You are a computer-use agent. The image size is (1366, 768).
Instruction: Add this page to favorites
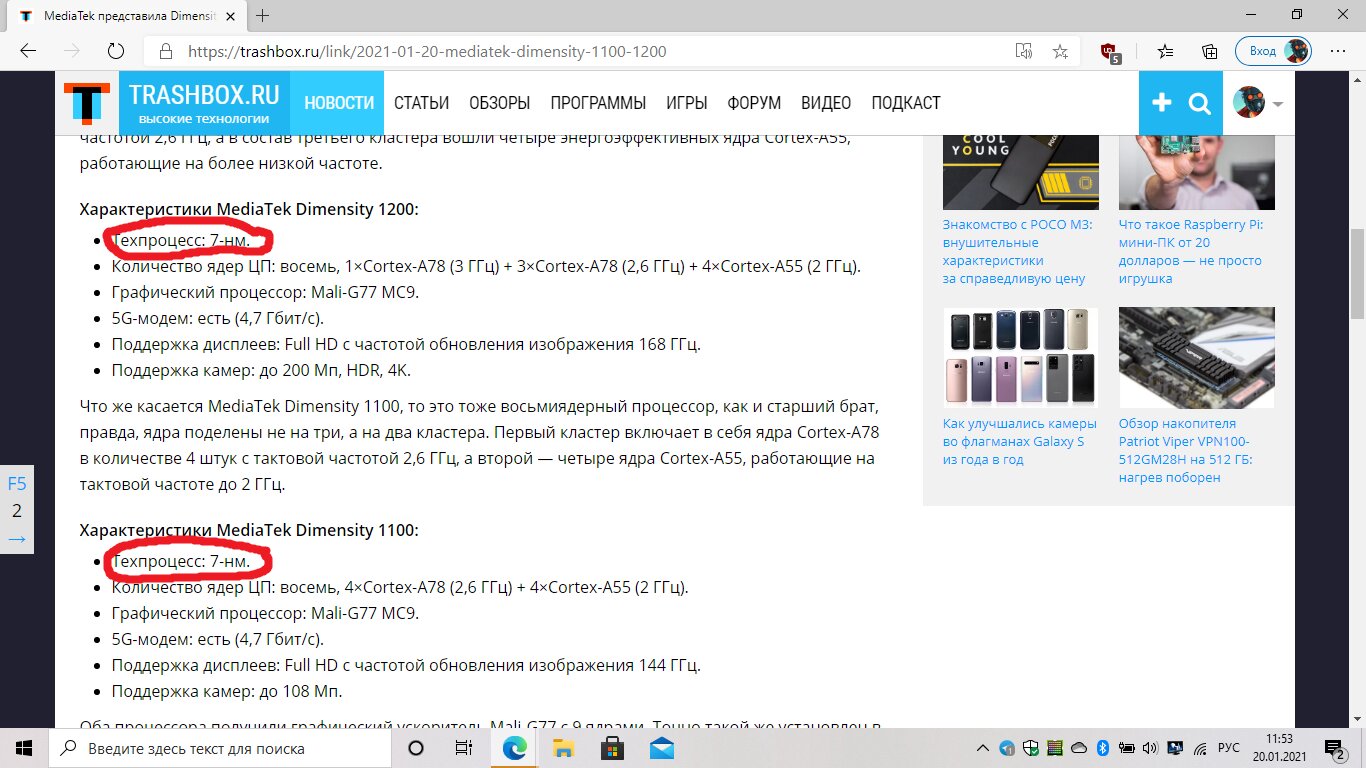(x=1060, y=51)
